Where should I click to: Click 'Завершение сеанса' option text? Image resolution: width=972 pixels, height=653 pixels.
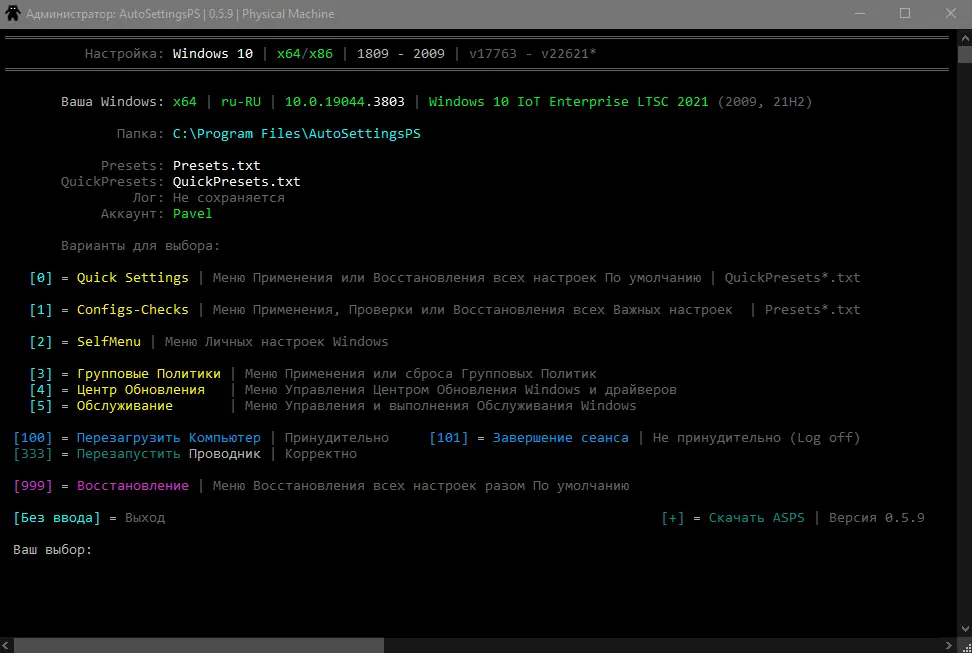[x=560, y=438]
